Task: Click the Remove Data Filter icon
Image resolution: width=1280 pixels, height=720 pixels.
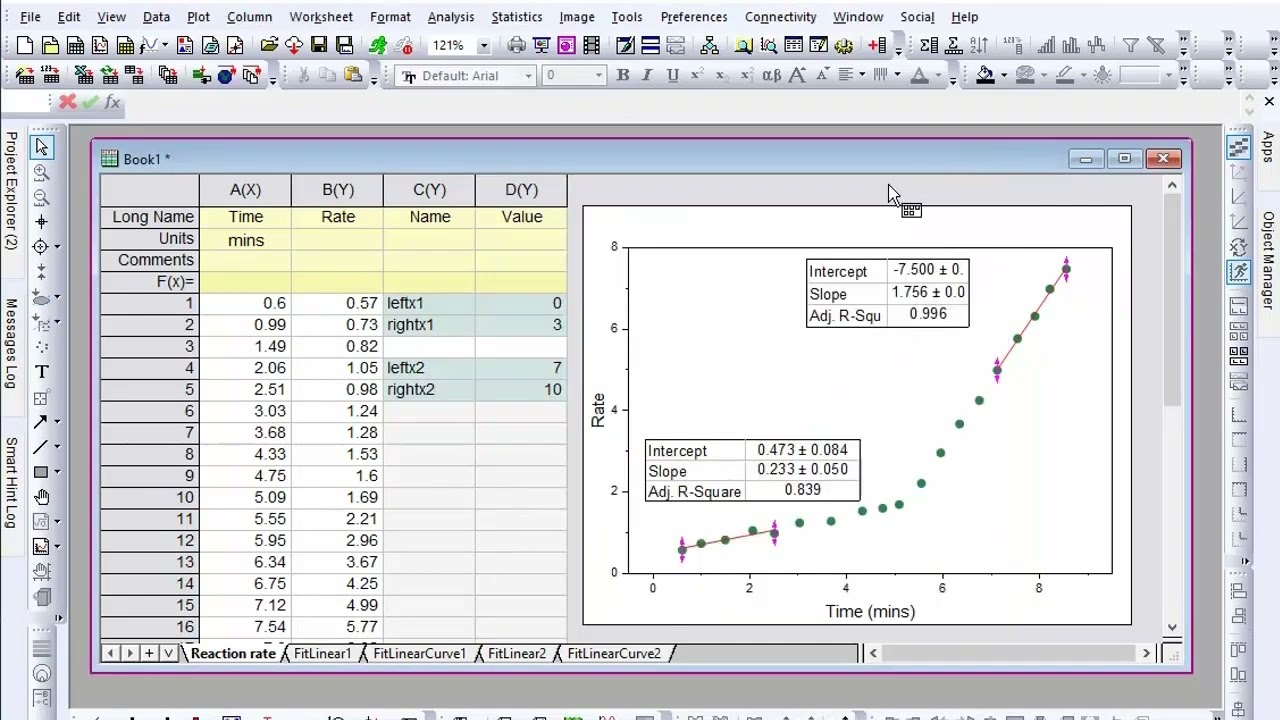Action: pyautogui.click(x=1156, y=45)
